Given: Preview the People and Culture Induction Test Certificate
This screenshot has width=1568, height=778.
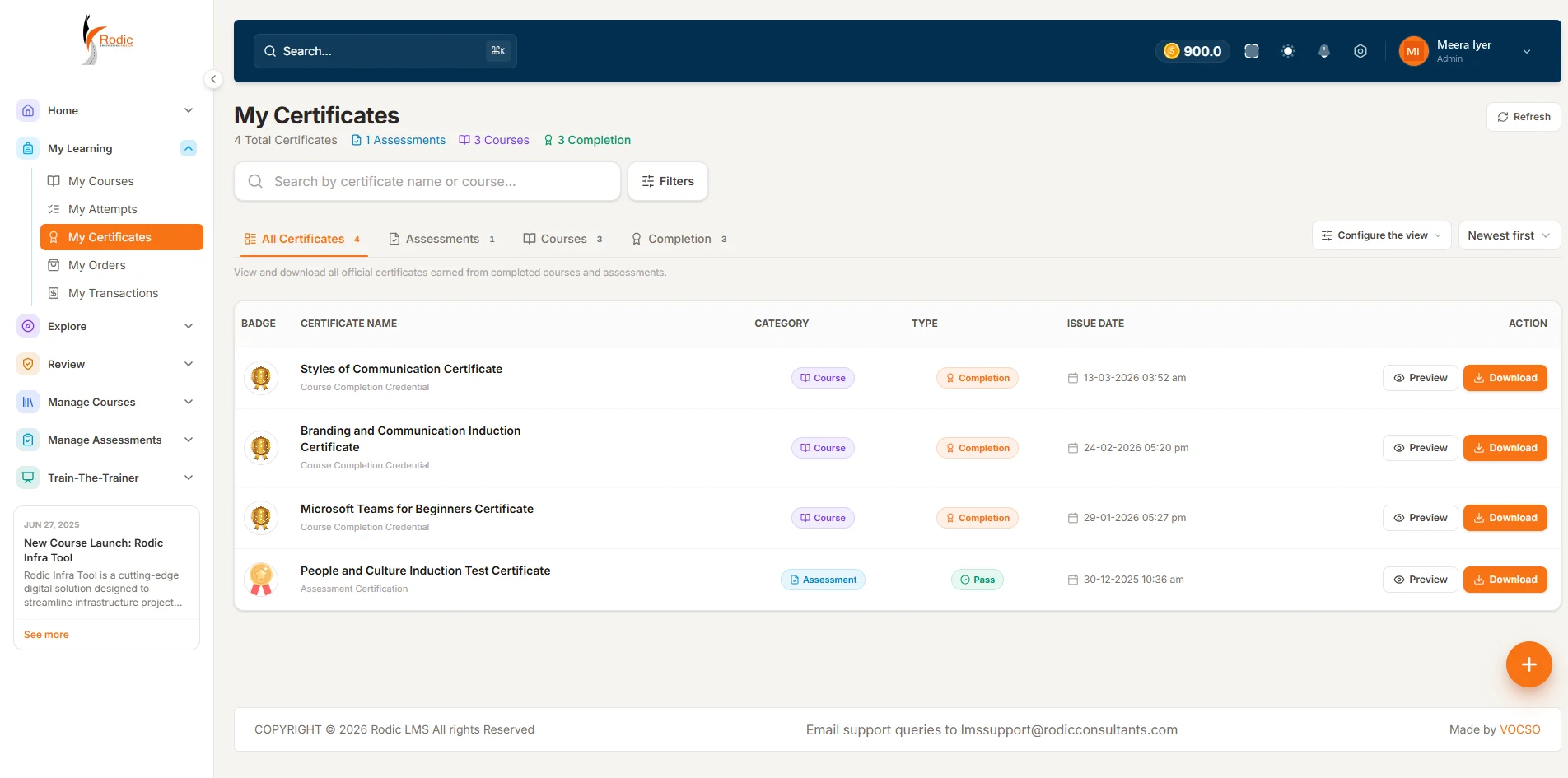Looking at the screenshot, I should (x=1421, y=580).
